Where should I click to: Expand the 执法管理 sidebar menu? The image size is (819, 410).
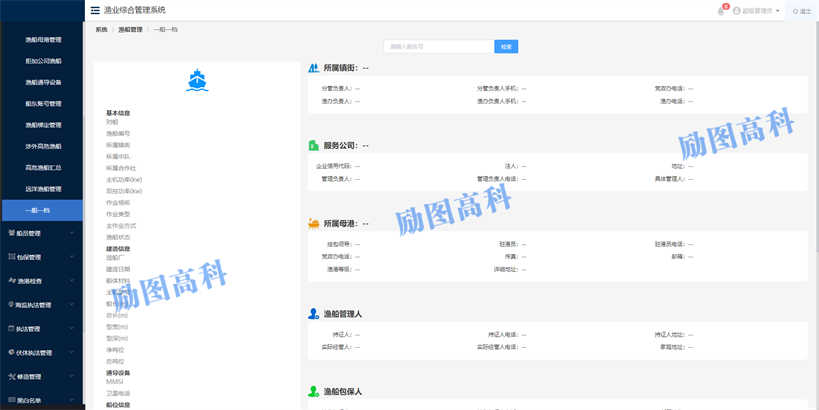click(42, 329)
